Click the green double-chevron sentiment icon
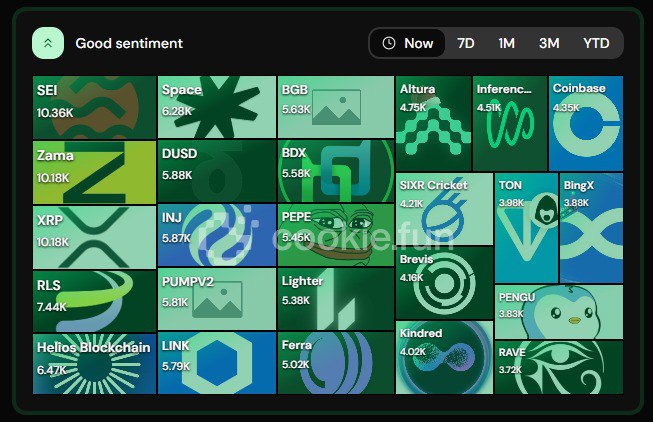 click(48, 43)
